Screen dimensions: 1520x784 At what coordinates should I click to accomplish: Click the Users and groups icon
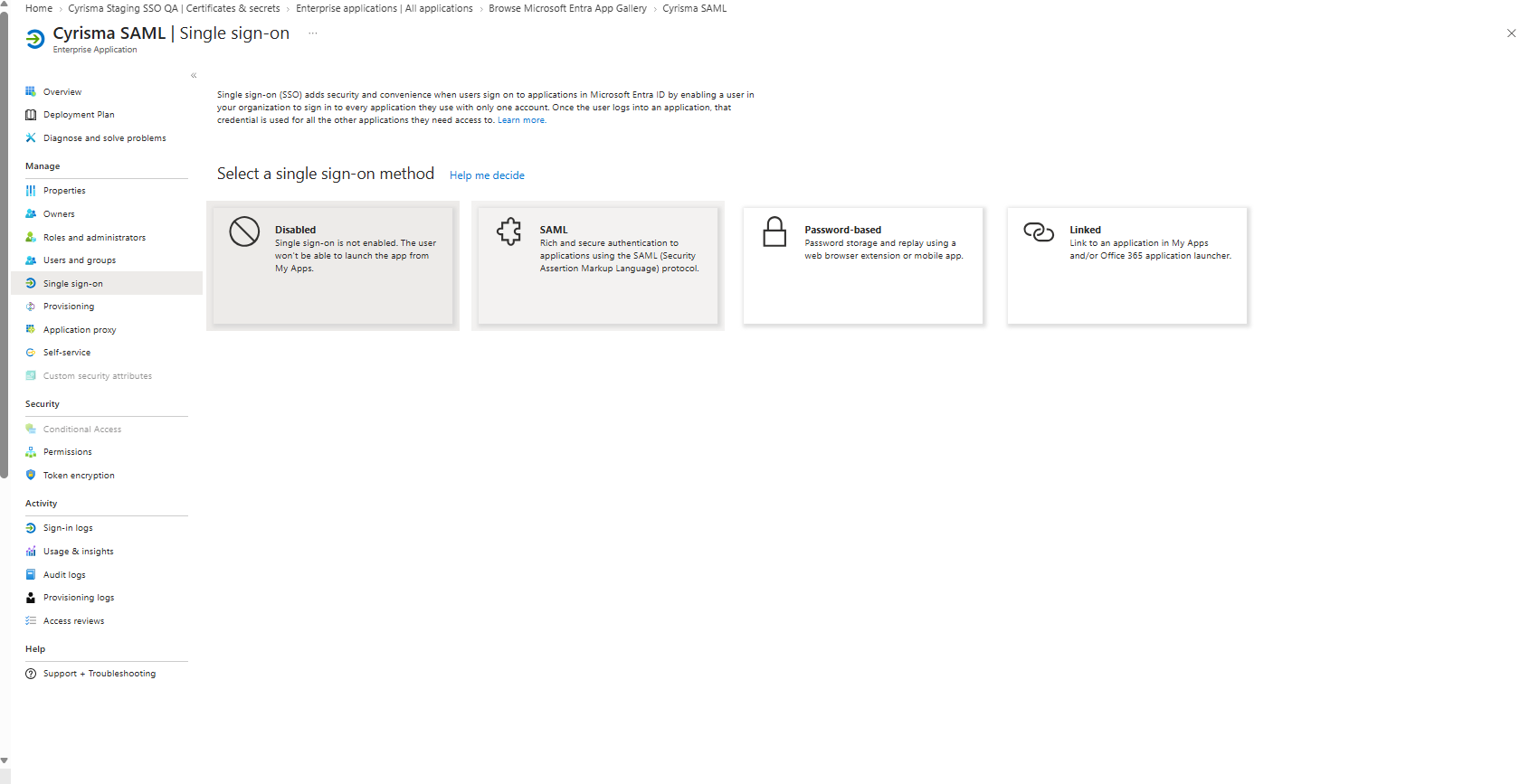click(x=31, y=260)
